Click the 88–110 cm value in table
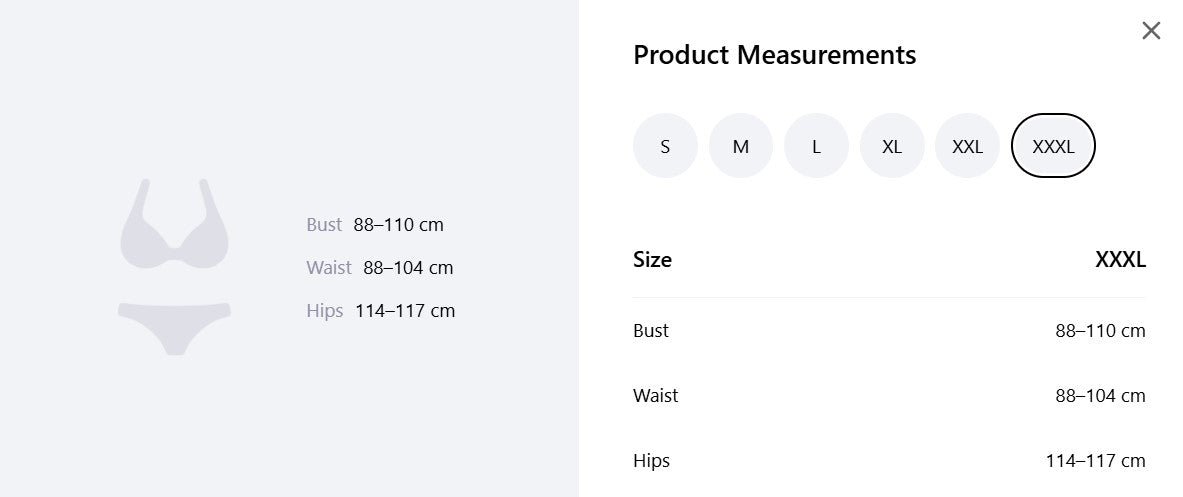Image resolution: width=1183 pixels, height=497 pixels. click(1100, 330)
